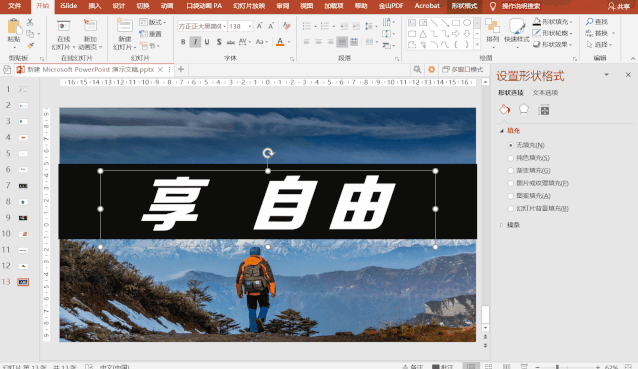Toggle Italic formatting
Viewport: 638px width, 369px height.
click(195, 42)
